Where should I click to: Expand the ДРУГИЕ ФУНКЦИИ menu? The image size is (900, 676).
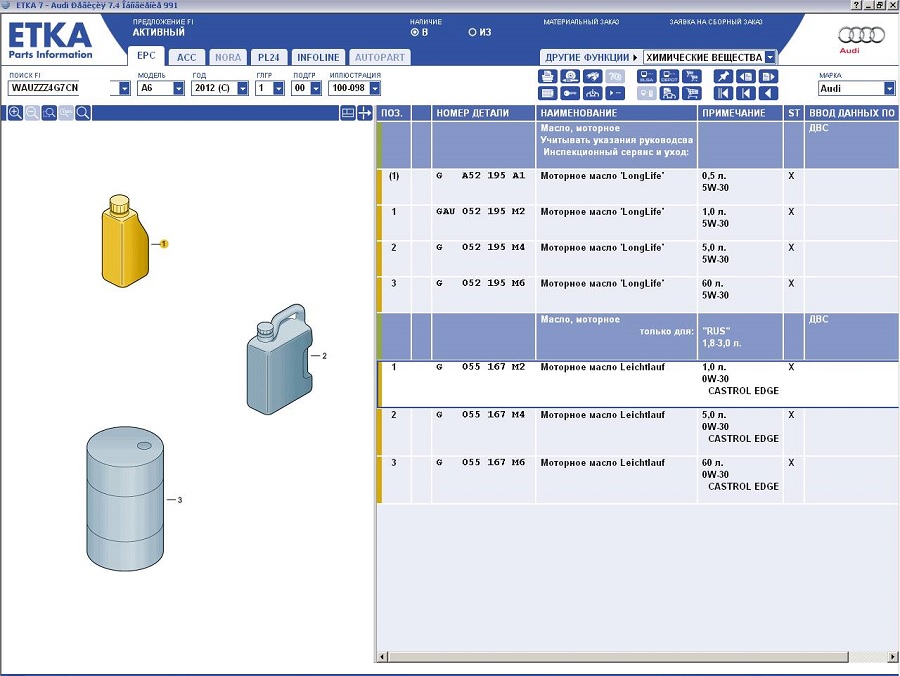click(x=591, y=57)
